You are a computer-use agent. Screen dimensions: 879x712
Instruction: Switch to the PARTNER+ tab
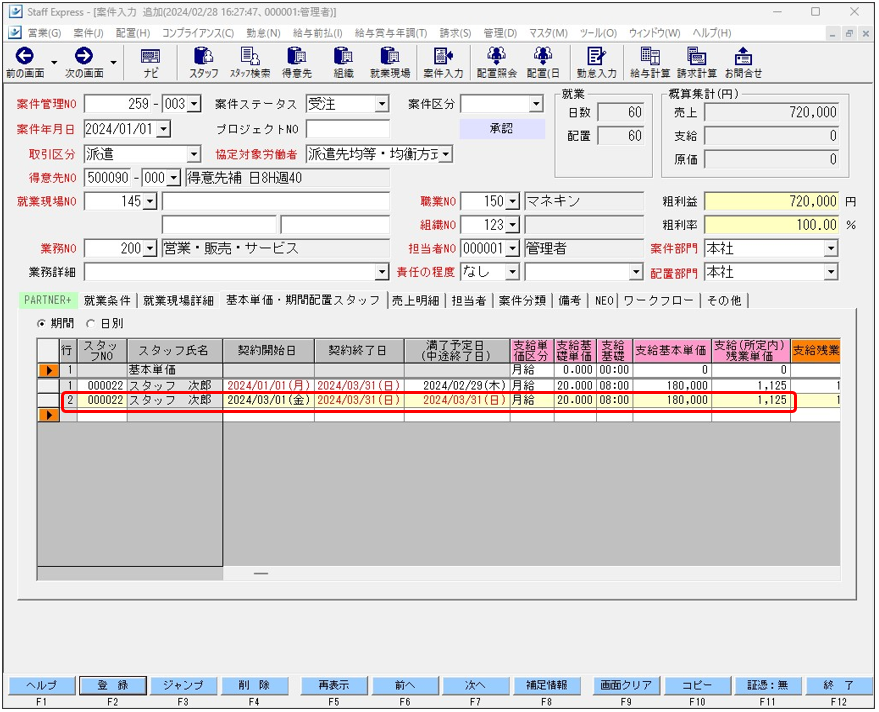[48, 300]
